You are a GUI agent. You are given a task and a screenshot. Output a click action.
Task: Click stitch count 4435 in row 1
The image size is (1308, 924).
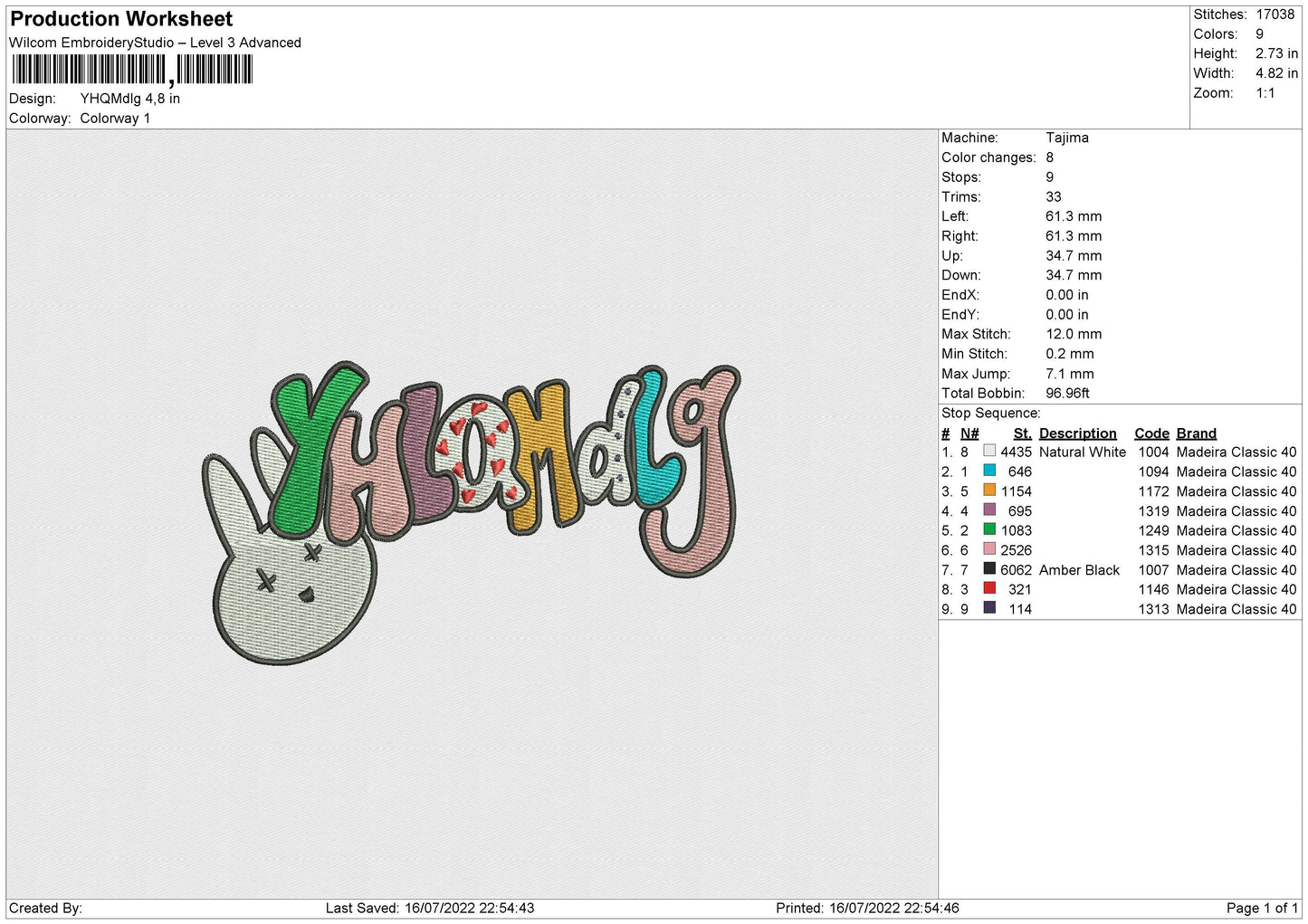1016,452
